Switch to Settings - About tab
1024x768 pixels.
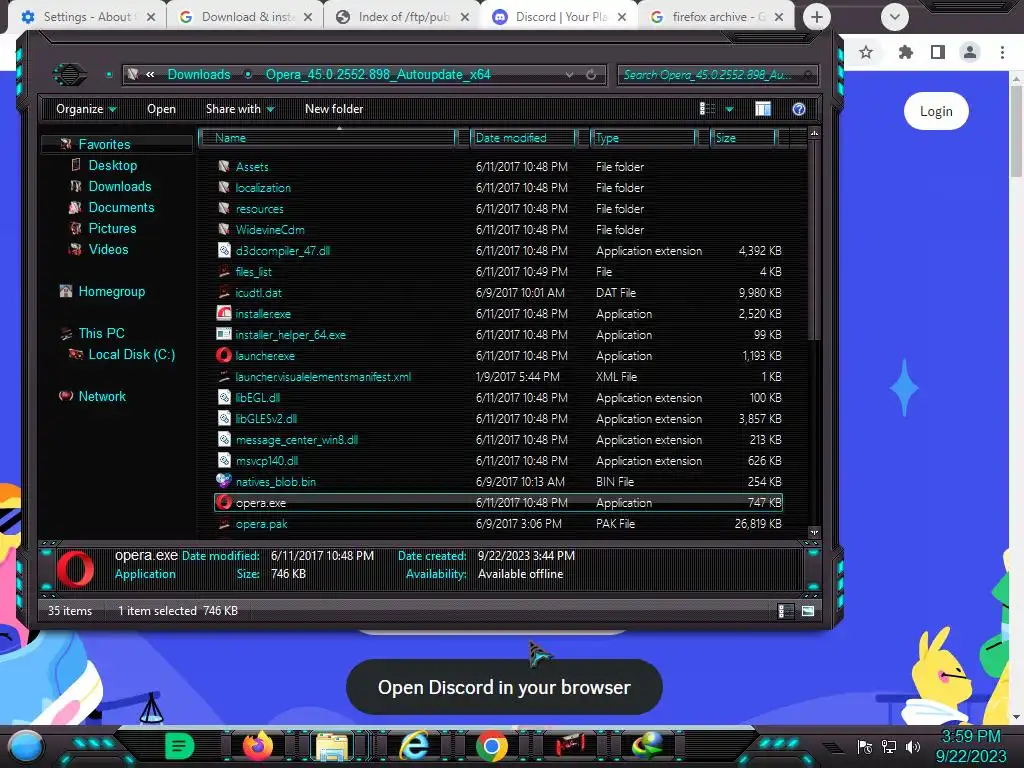click(87, 17)
